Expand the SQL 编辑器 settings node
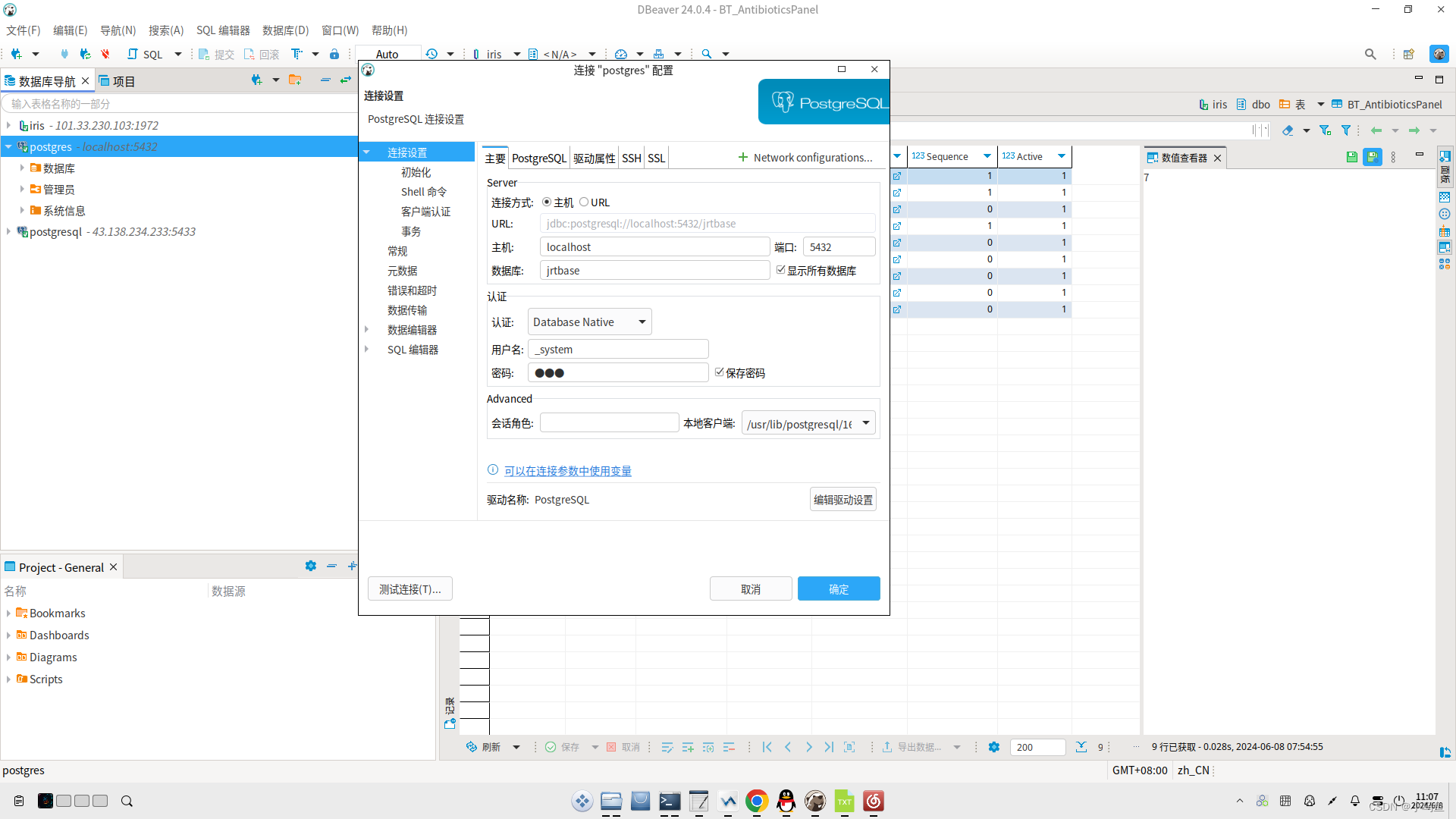The height and width of the screenshot is (819, 1456). coord(367,350)
